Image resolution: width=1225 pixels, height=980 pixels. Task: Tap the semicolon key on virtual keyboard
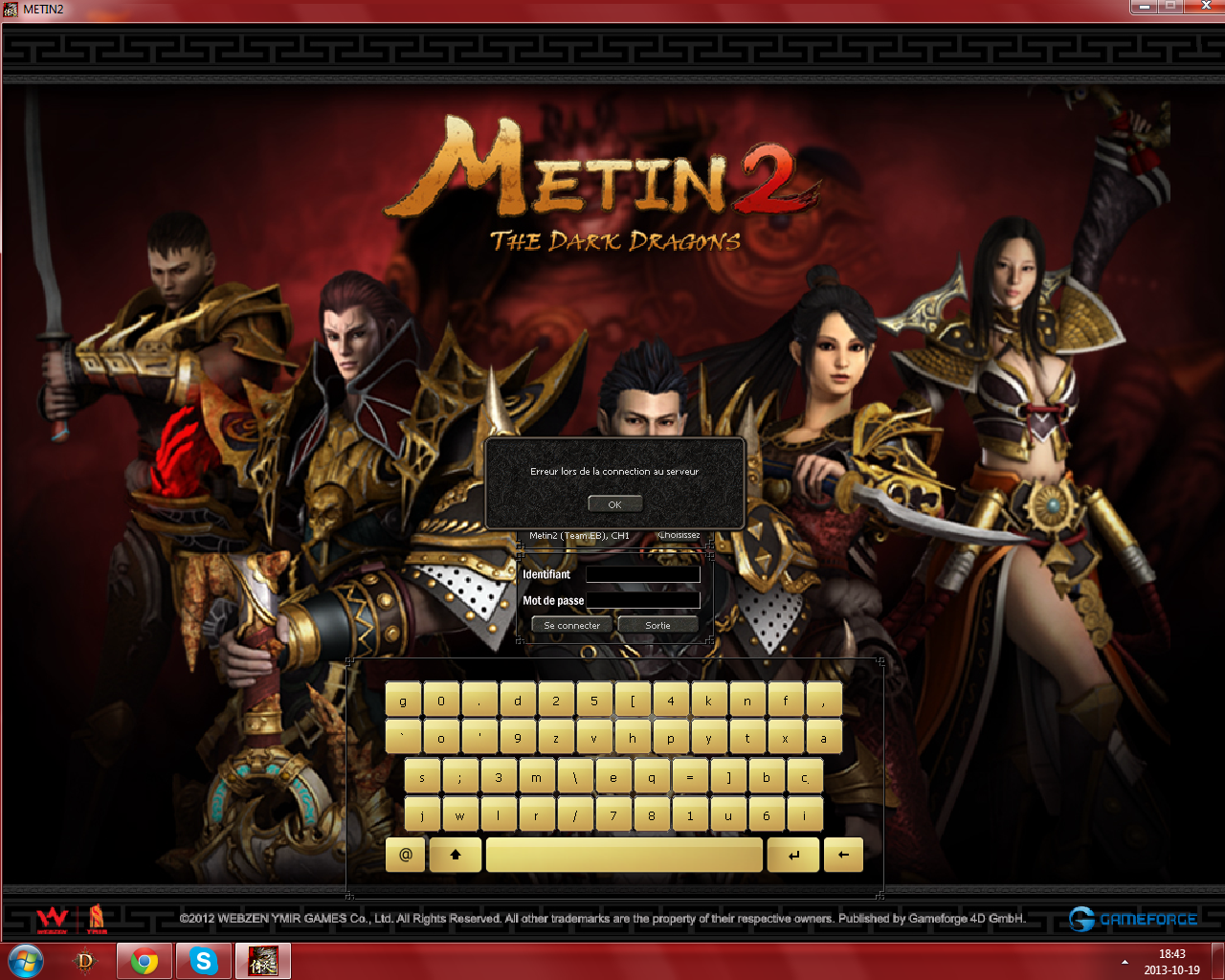[460, 776]
